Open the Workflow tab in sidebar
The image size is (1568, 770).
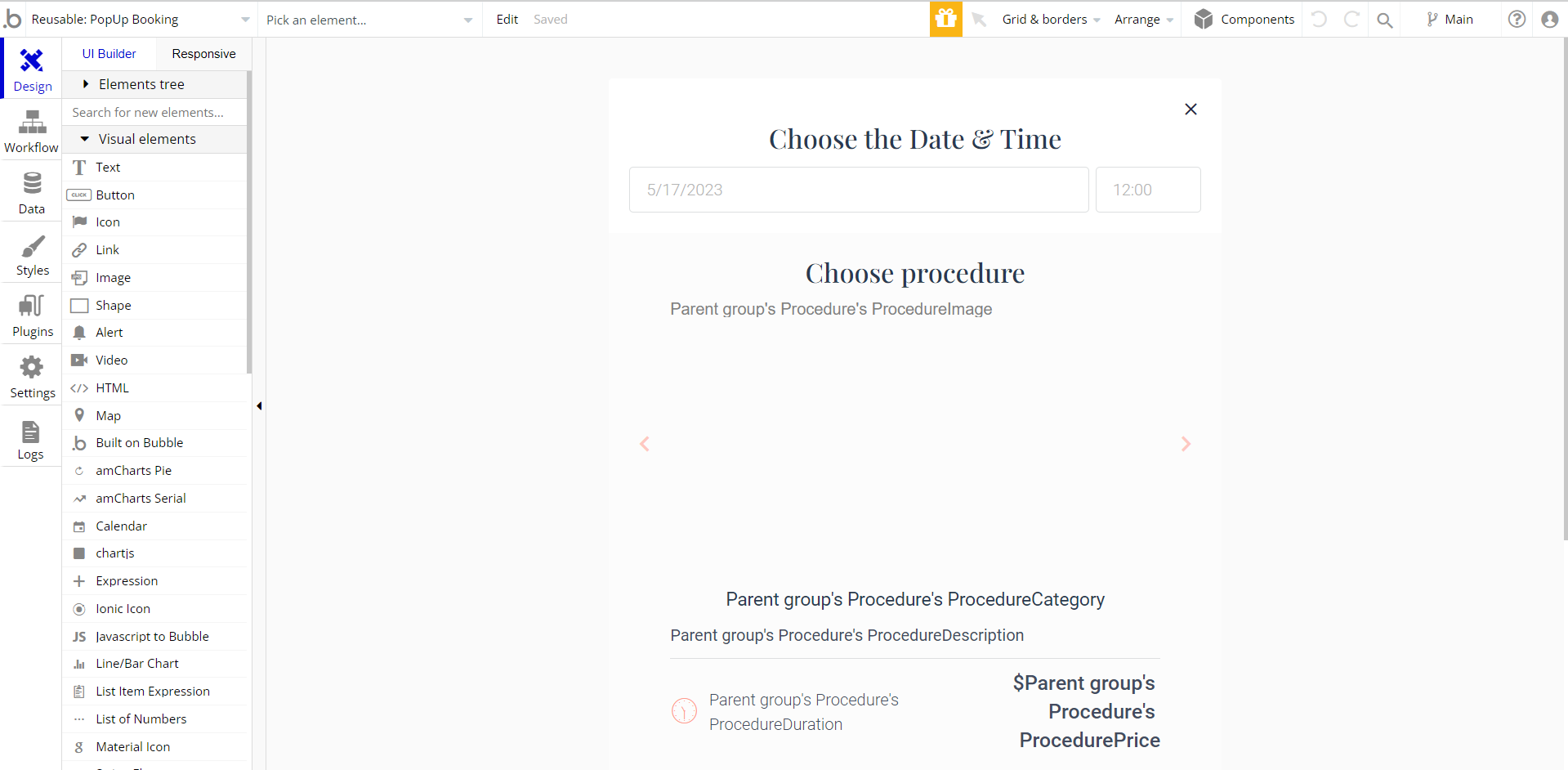(31, 131)
